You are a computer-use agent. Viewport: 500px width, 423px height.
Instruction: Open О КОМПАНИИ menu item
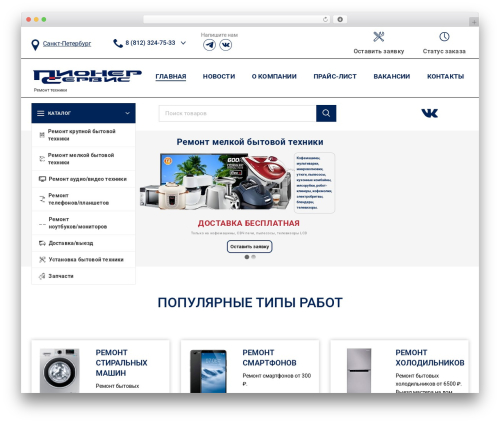pos(274,76)
